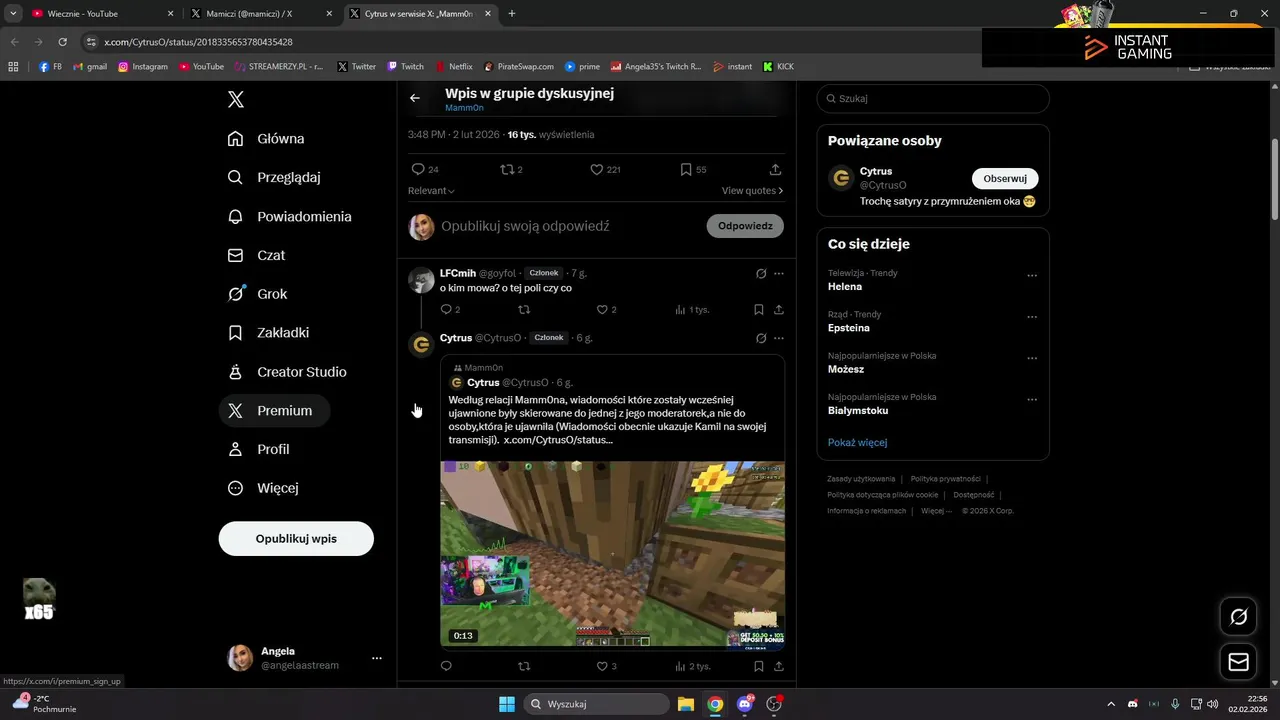
Task: Open Twitch bookmark
Action: [406, 67]
